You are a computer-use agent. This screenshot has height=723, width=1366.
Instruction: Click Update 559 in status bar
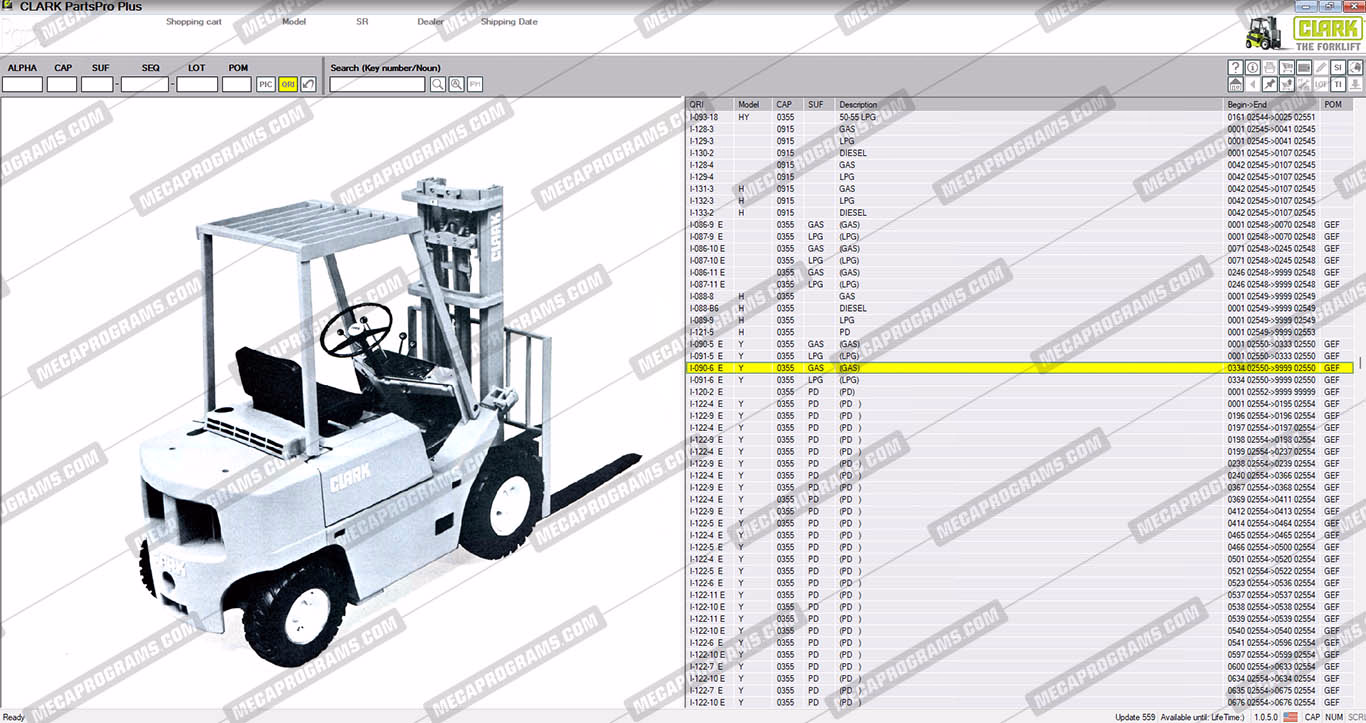(x=1135, y=717)
